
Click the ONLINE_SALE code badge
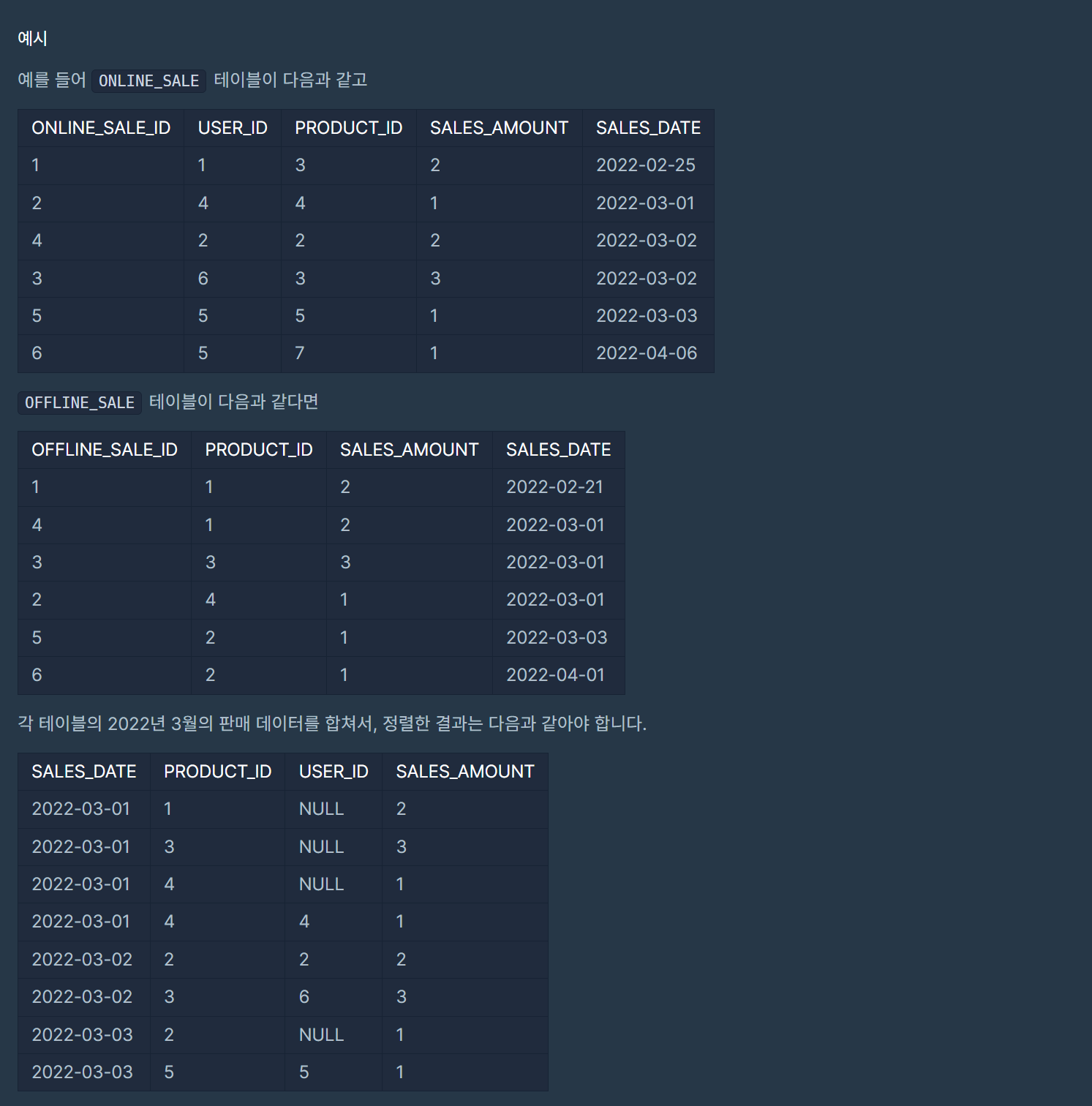click(148, 80)
